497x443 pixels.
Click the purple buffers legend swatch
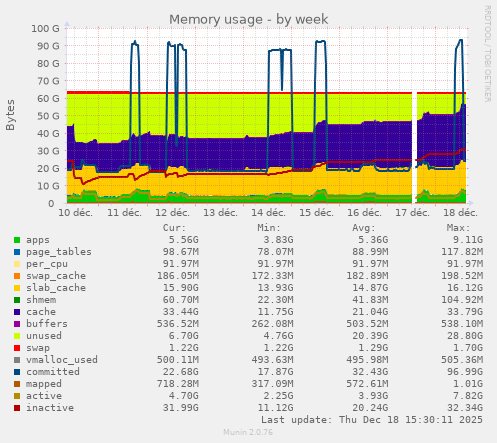[x=17, y=324]
